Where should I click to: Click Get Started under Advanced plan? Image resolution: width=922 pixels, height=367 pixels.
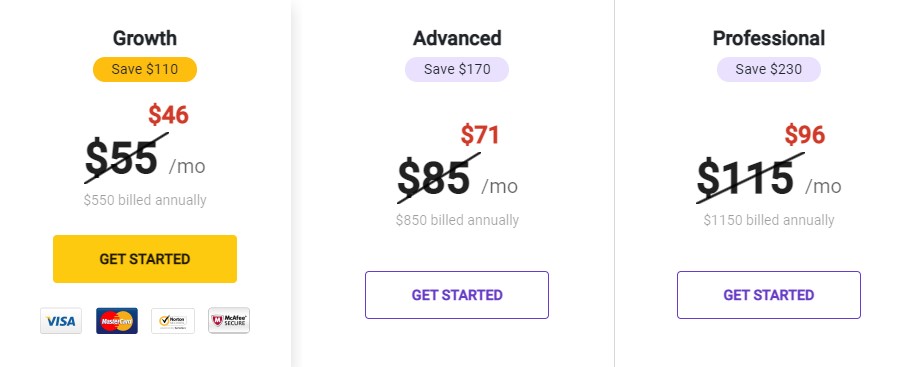457,295
